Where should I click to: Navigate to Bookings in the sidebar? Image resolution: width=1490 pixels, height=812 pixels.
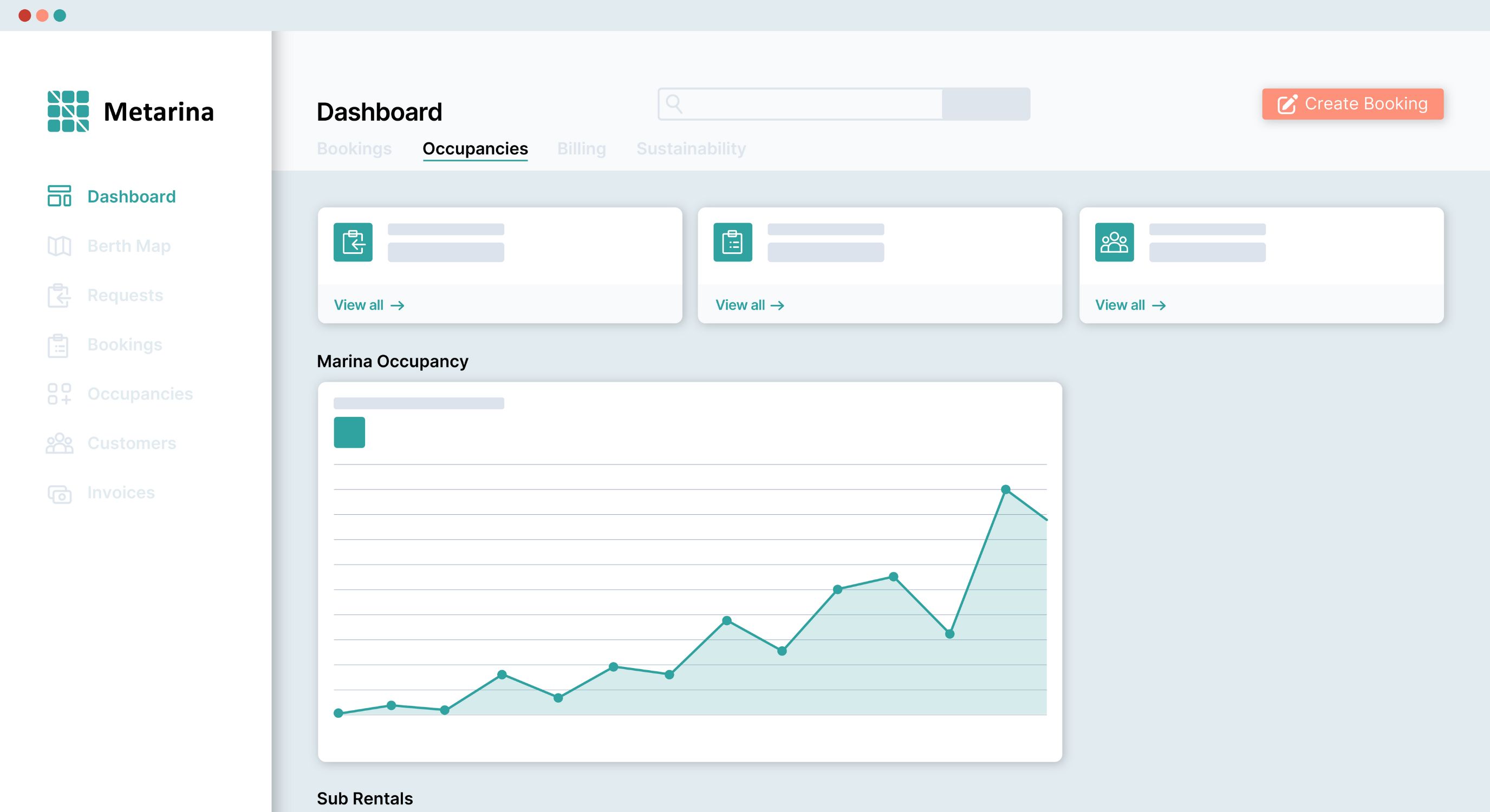pyautogui.click(x=125, y=344)
